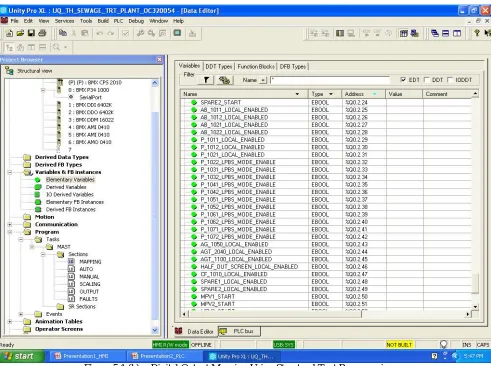Click the Validate checkmark toolbar icon
The height and width of the screenshot is (366, 491).
pyautogui.click(x=125, y=33)
